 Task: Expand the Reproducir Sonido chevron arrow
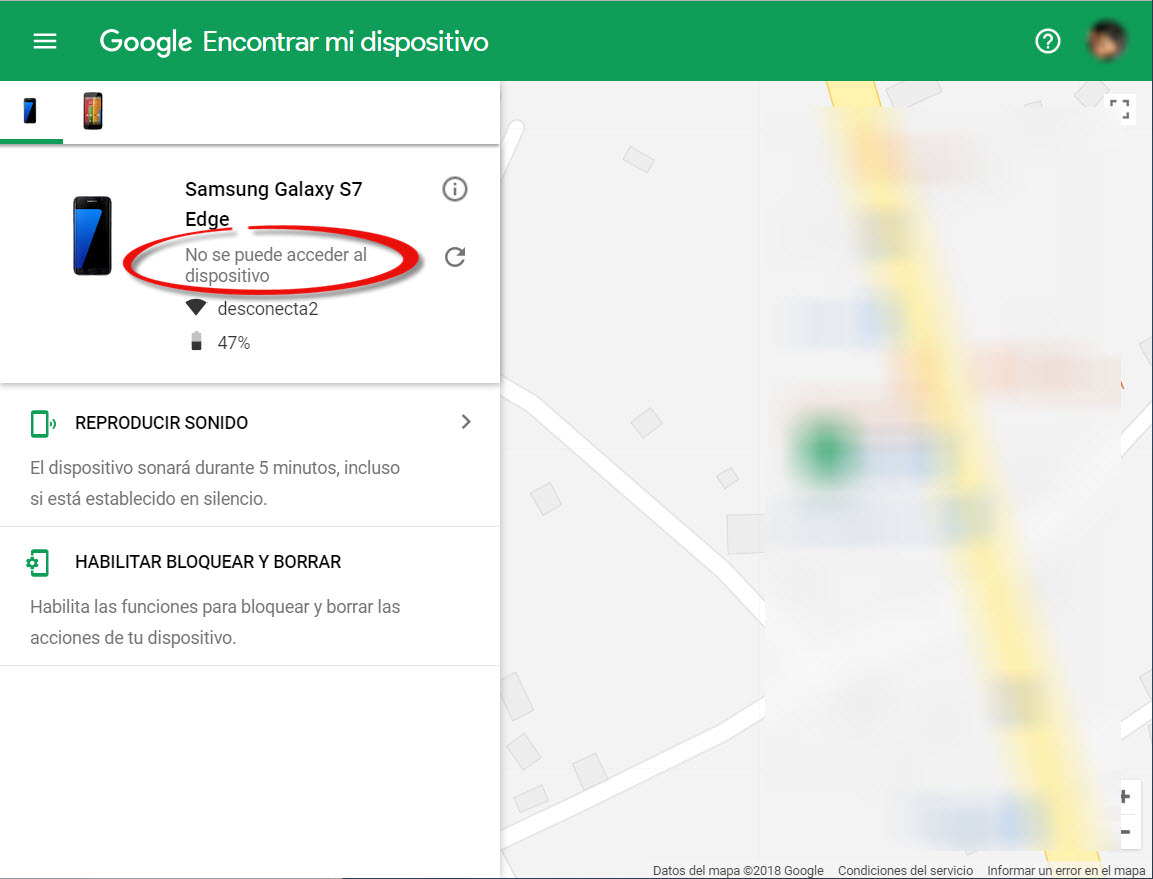coord(465,421)
